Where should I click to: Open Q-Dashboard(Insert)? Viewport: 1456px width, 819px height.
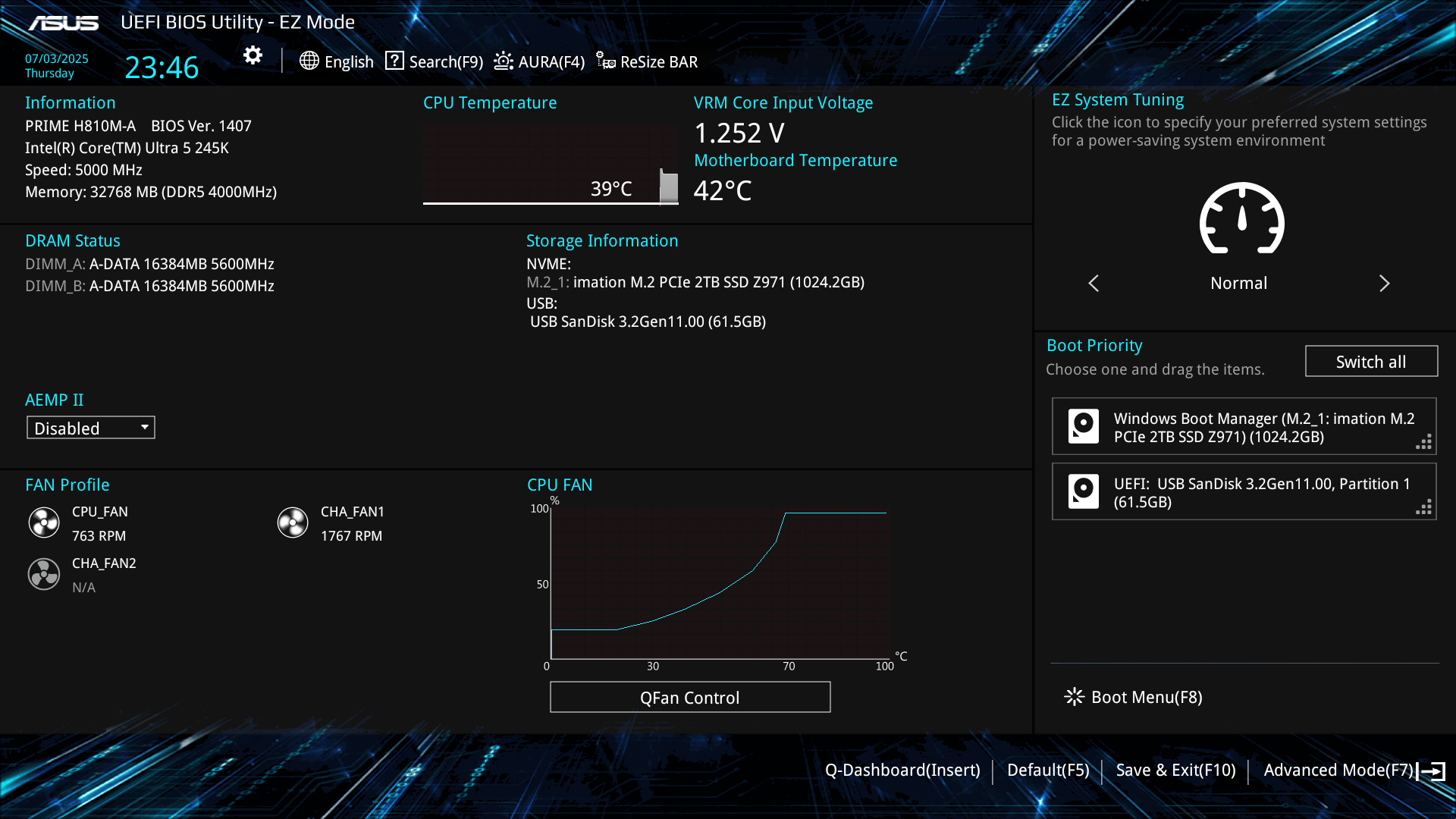click(902, 770)
